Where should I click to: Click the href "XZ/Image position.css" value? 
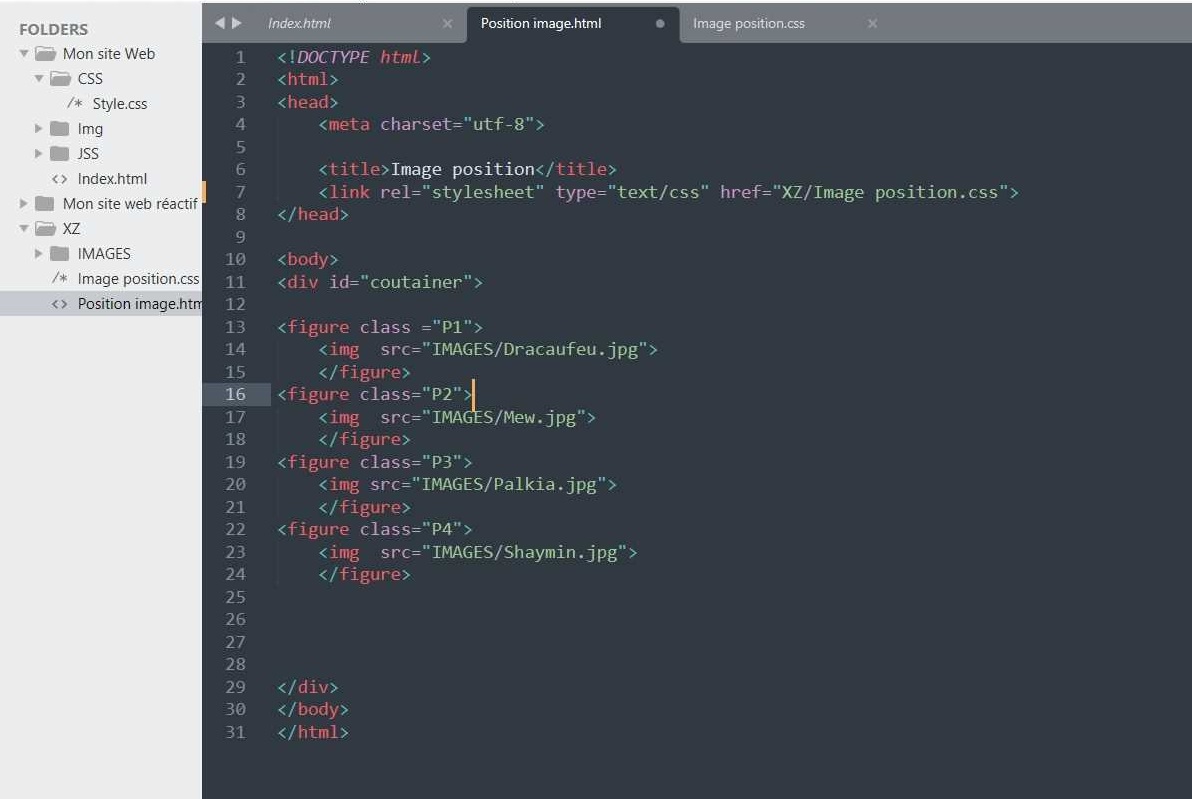pos(890,192)
